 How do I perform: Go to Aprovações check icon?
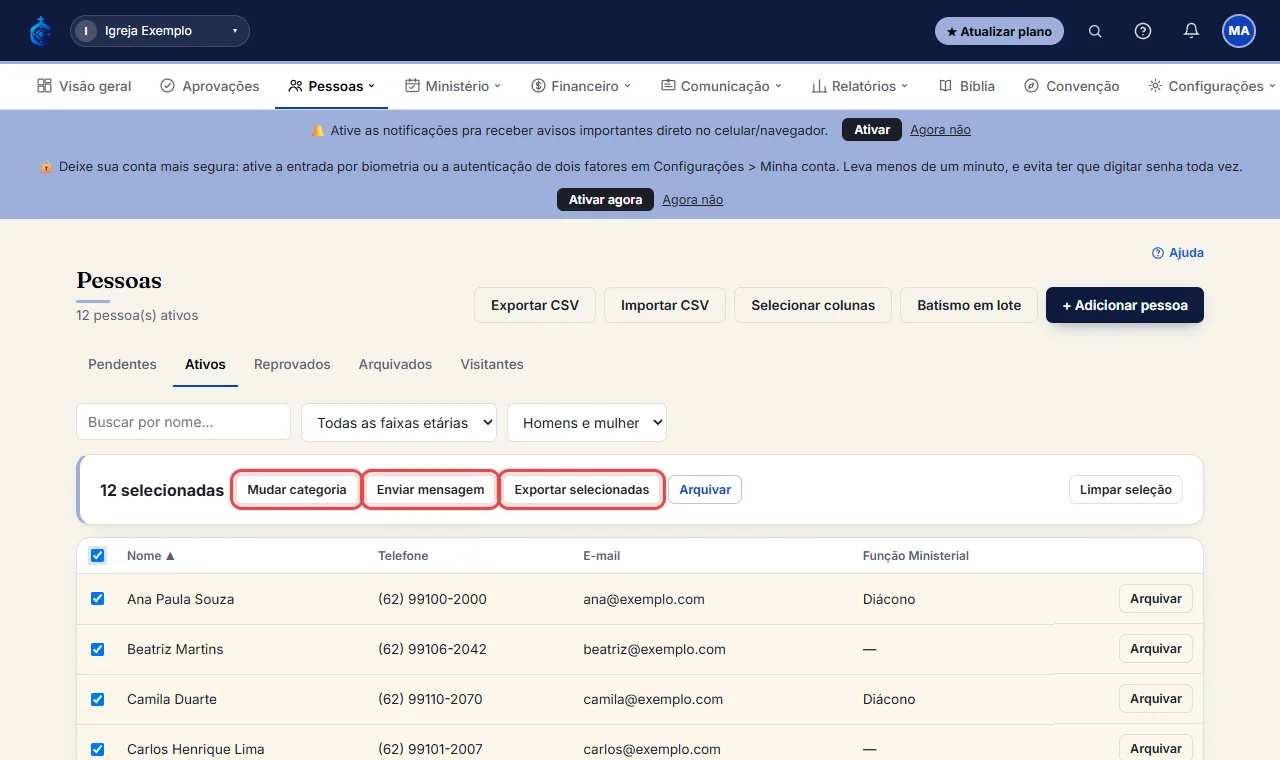[167, 86]
